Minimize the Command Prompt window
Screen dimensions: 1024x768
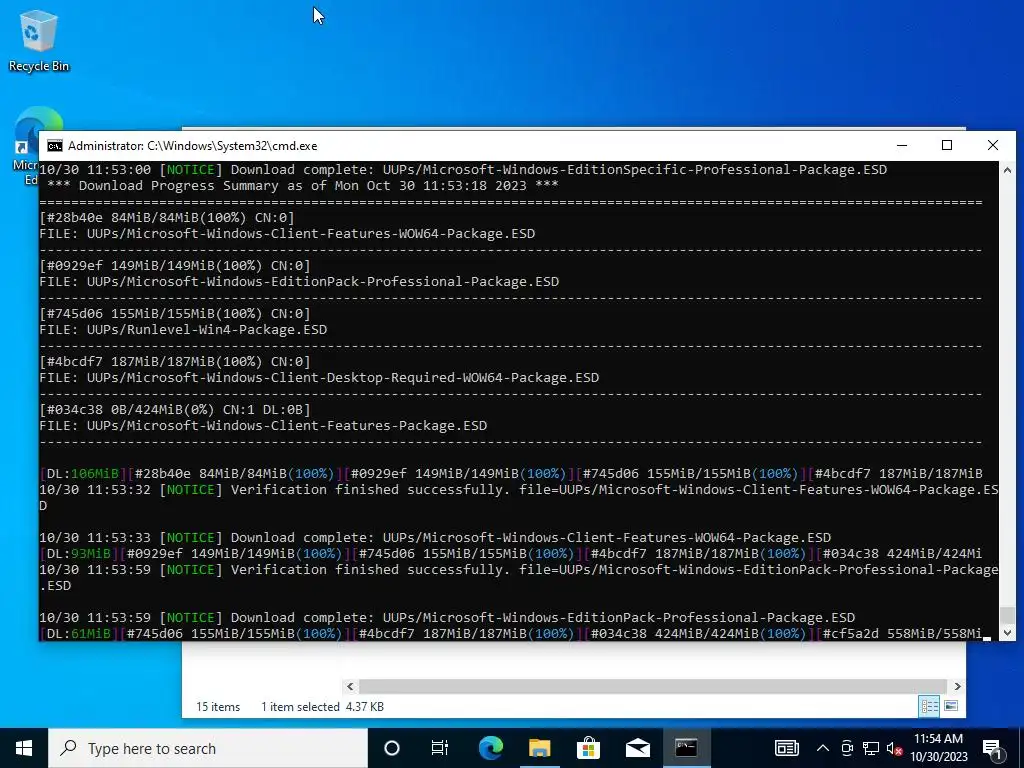(x=902, y=146)
